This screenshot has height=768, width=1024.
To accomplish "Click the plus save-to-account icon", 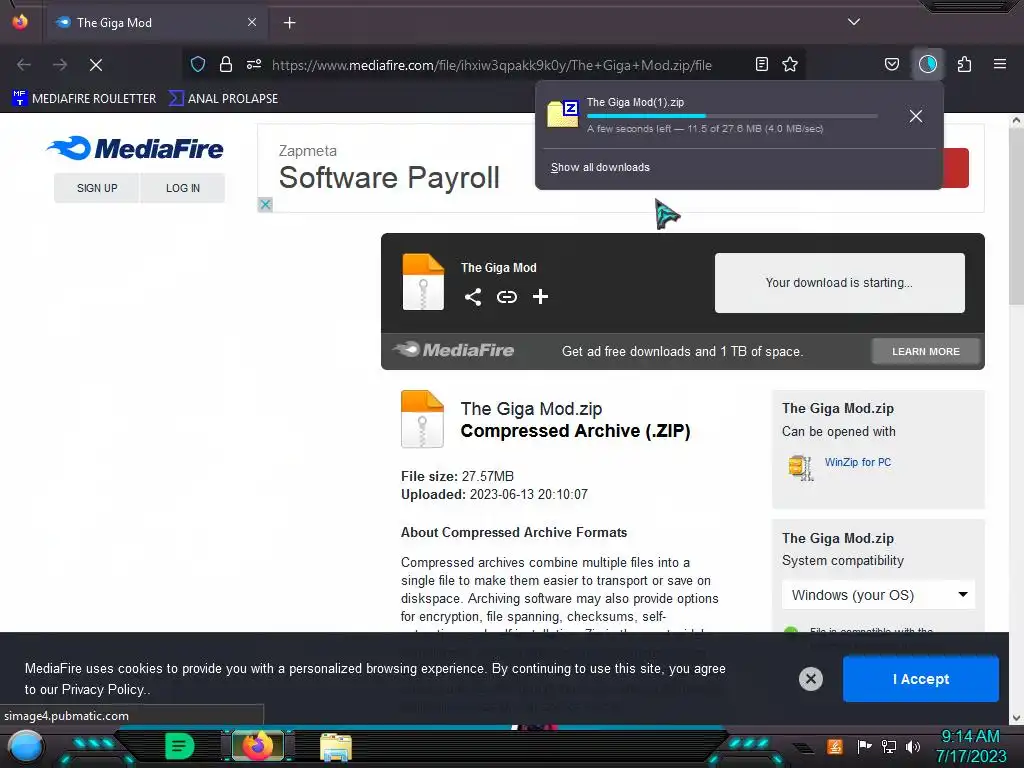I will [540, 297].
